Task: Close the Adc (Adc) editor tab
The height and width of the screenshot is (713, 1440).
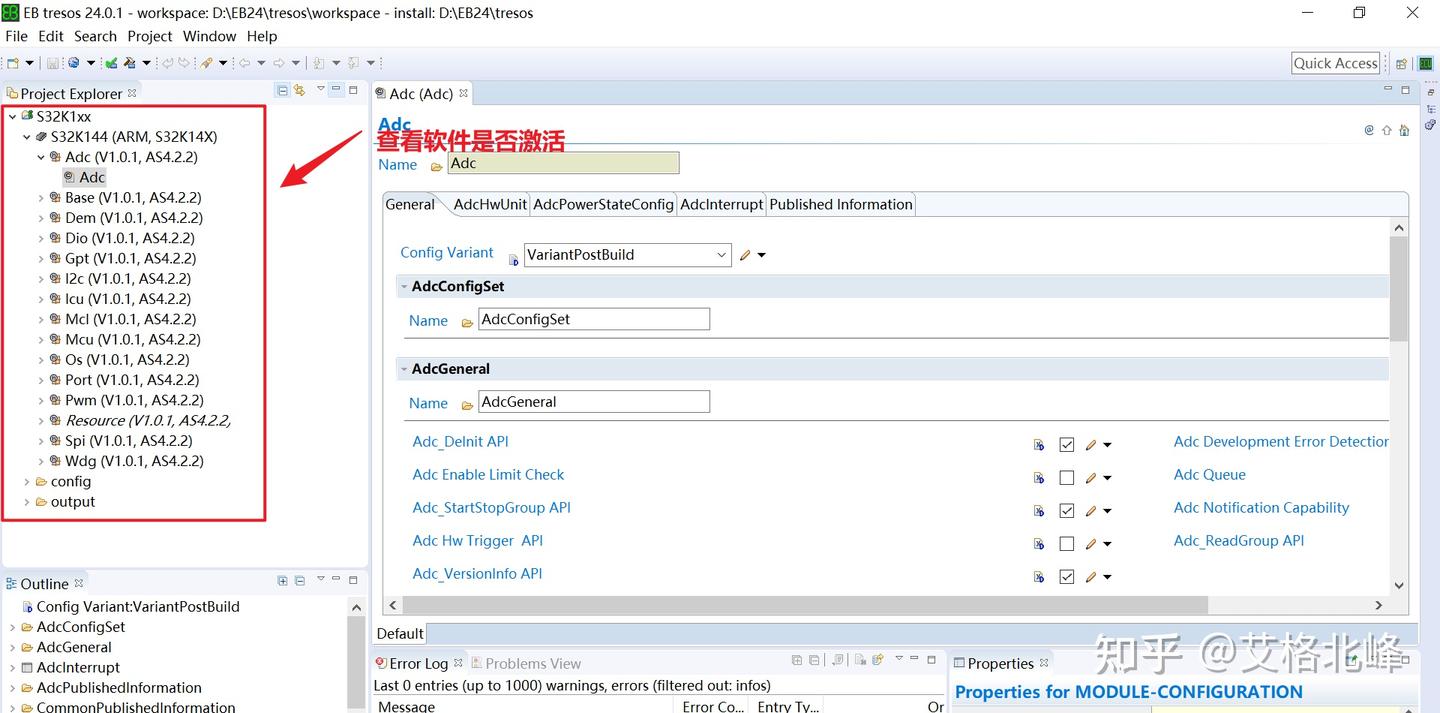Action: pos(464,93)
